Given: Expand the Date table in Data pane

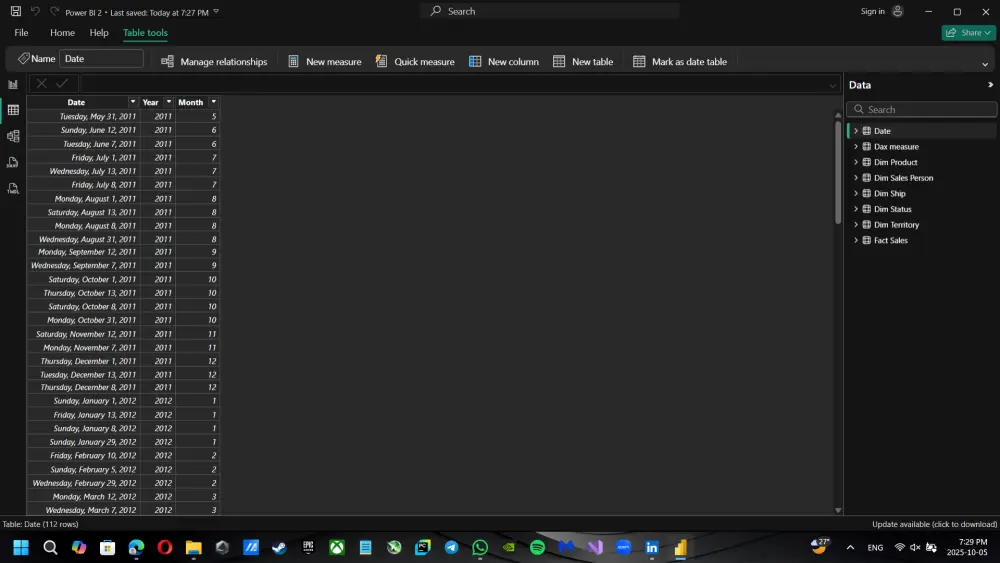Looking at the screenshot, I should [856, 131].
